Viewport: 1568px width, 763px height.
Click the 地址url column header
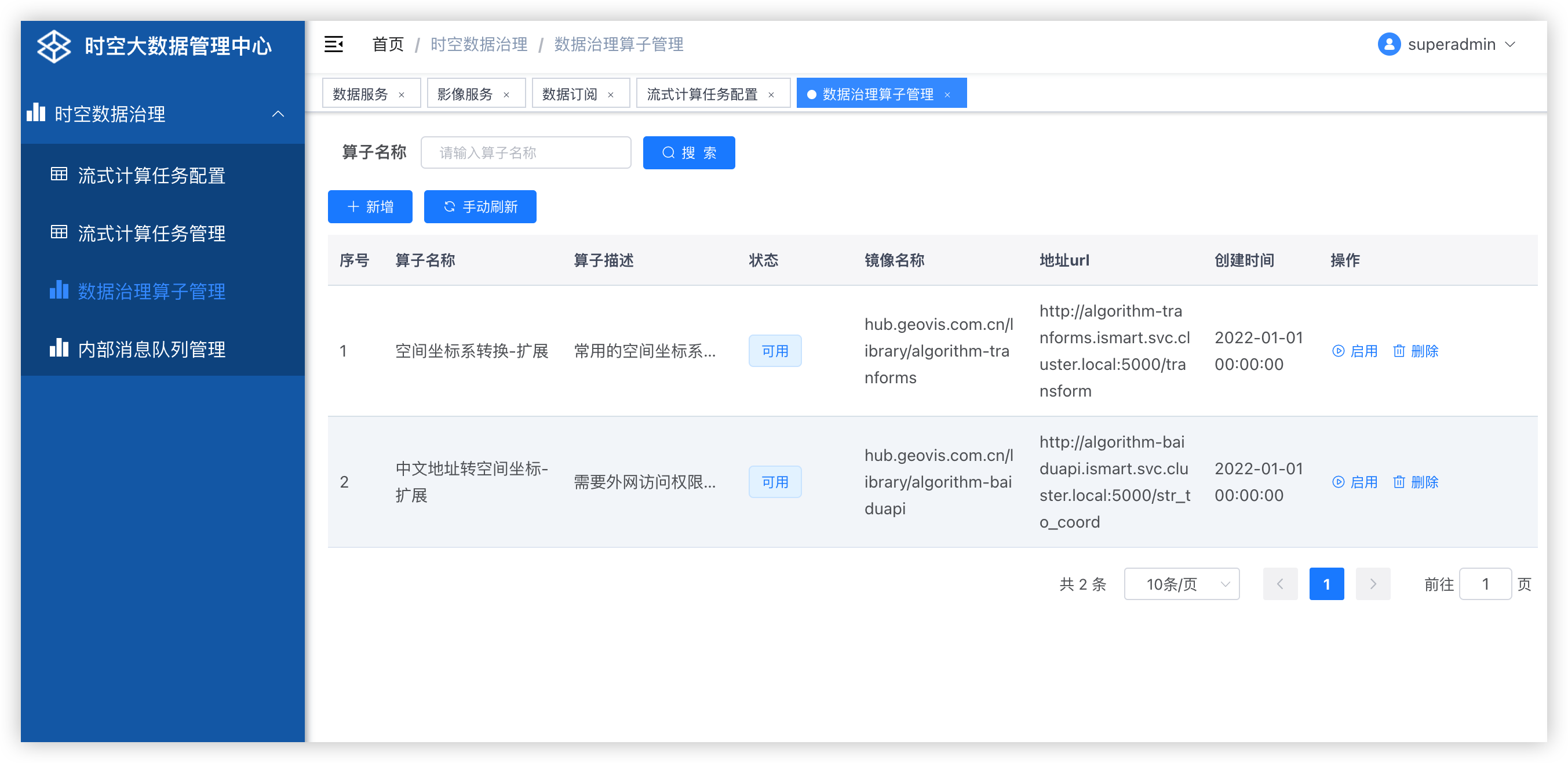(x=1064, y=261)
